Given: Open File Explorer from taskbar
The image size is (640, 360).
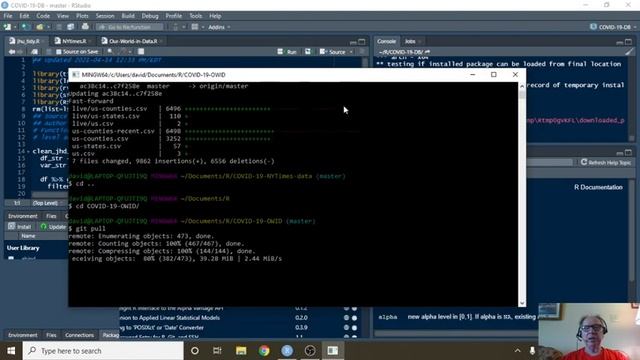Looking at the screenshot, I should click(241, 351).
